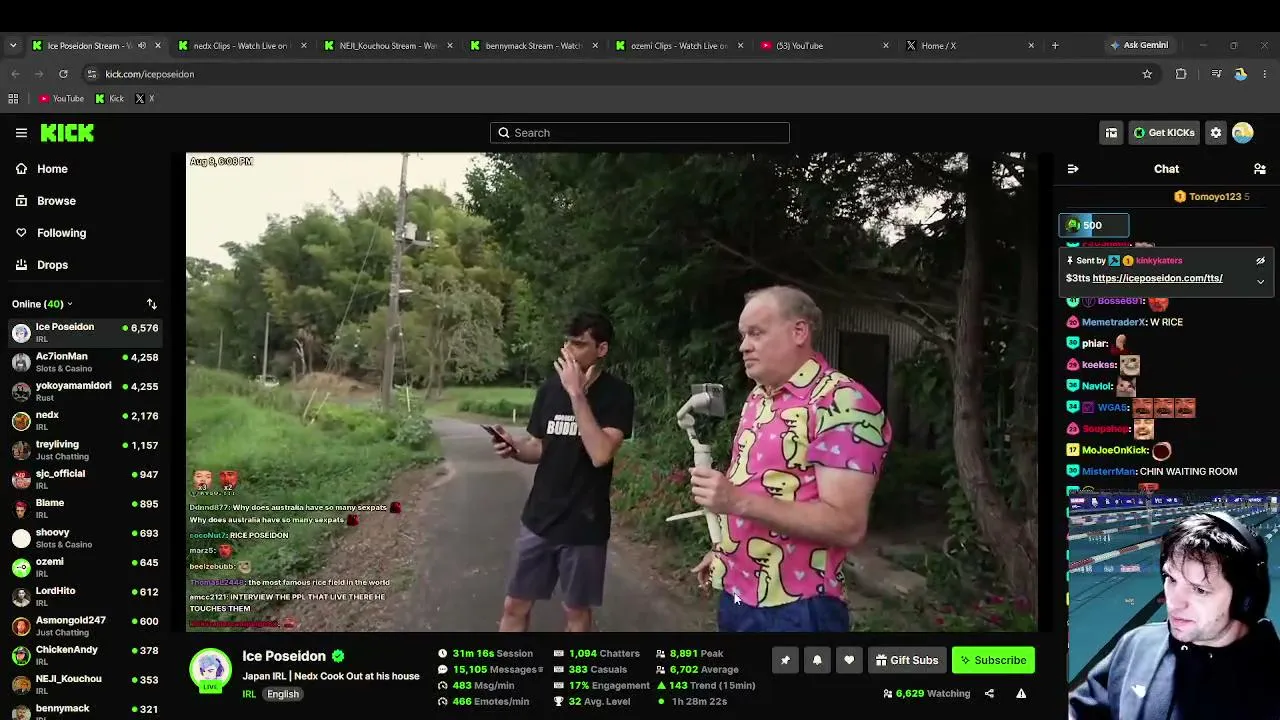
Task: Open nedx channel in the sidebar
Action: [x=85, y=421]
